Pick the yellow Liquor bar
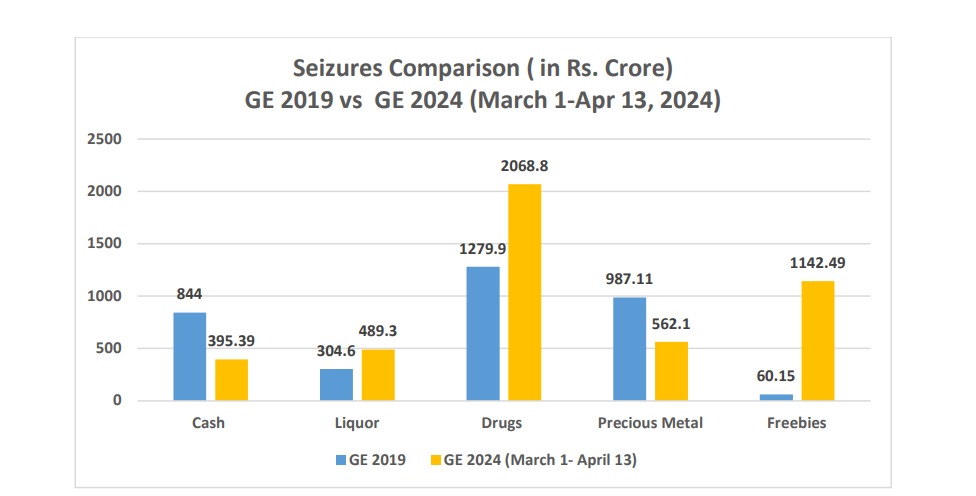This screenshot has width=976, height=496. point(378,374)
